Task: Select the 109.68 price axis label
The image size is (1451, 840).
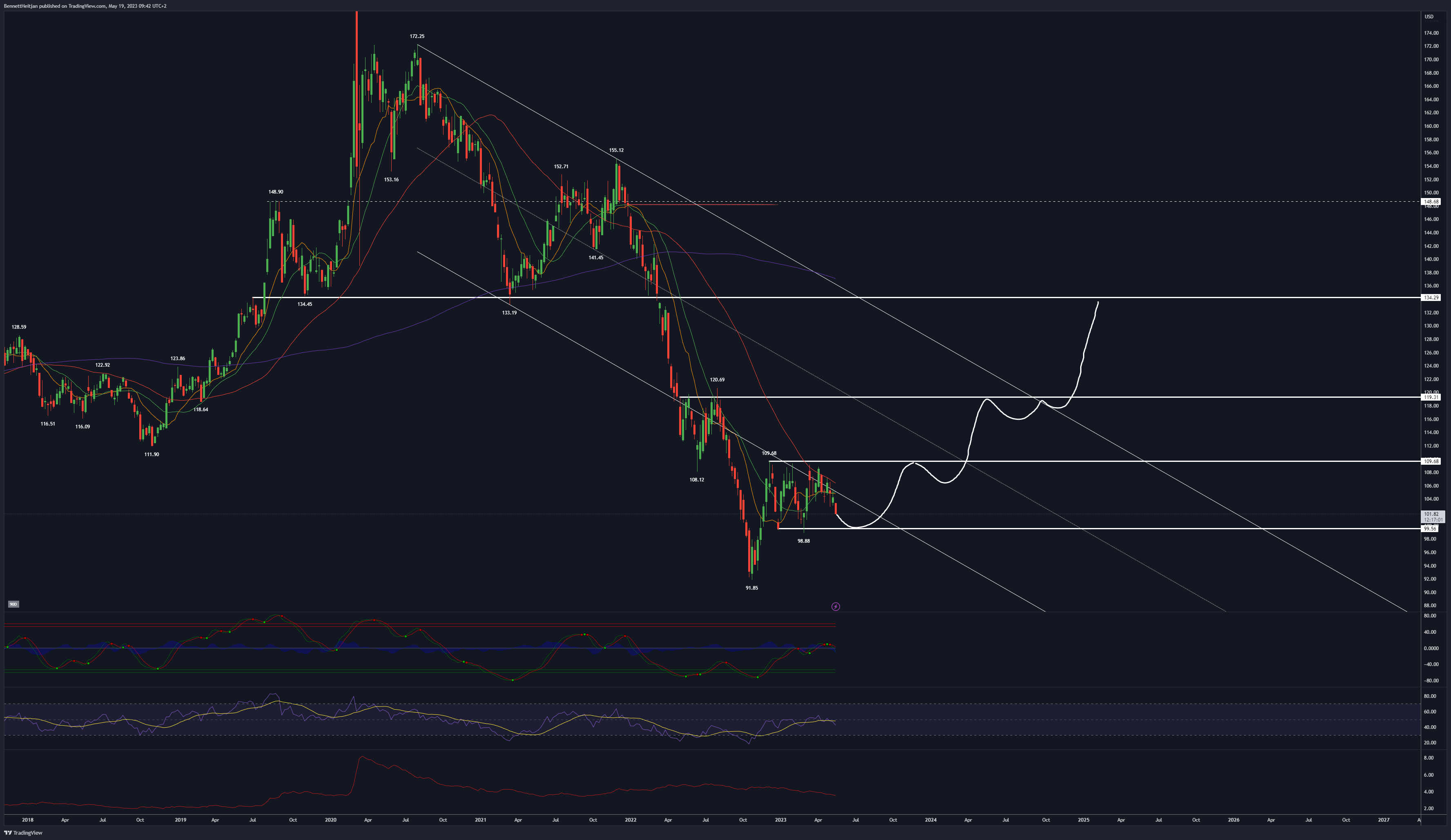Action: (1431, 461)
